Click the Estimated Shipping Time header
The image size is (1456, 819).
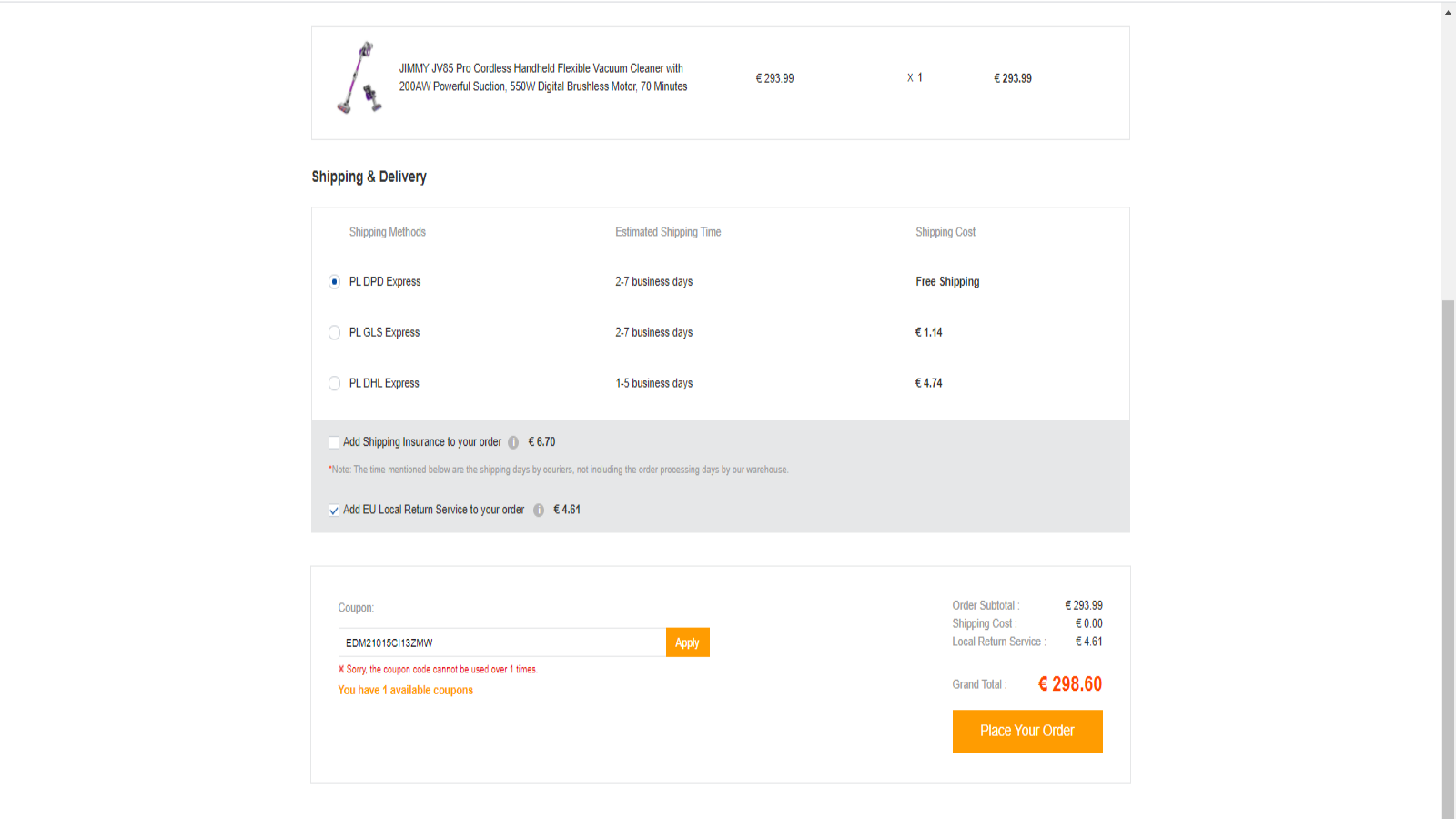click(667, 232)
